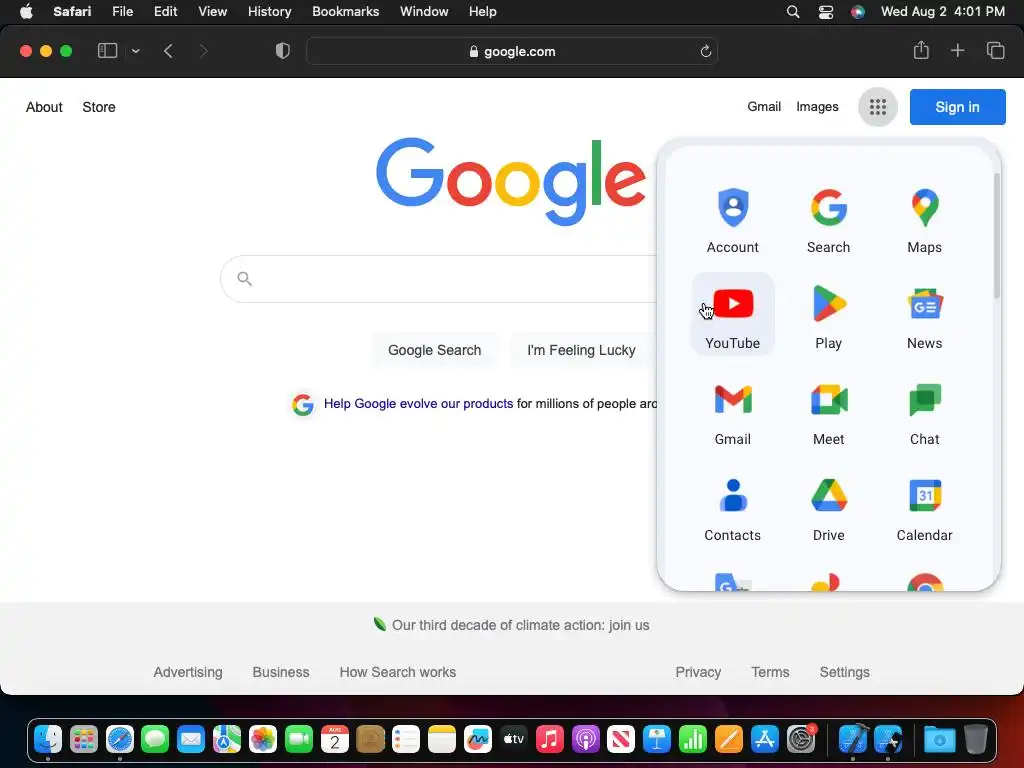
Task: Open the Gmail link in the header
Action: coord(764,106)
